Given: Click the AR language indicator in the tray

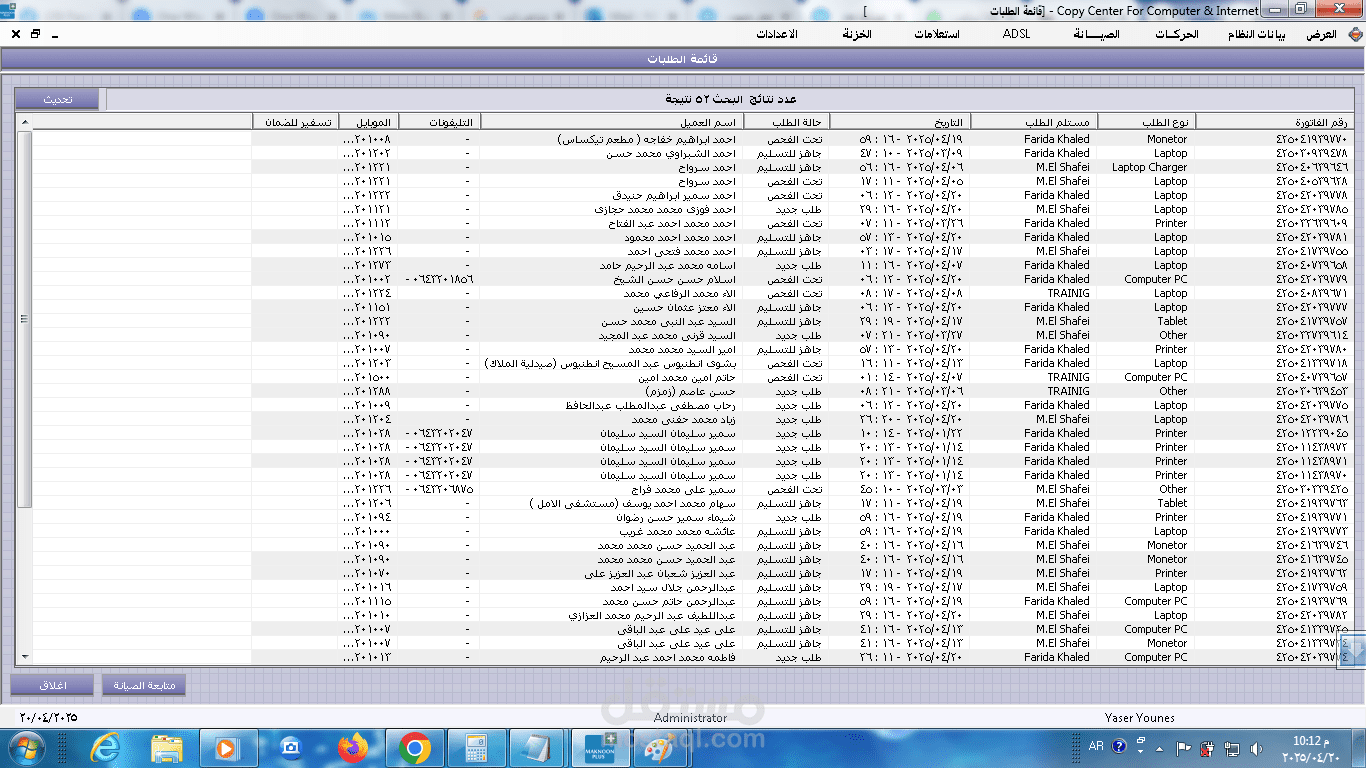Looking at the screenshot, I should click(x=1096, y=746).
